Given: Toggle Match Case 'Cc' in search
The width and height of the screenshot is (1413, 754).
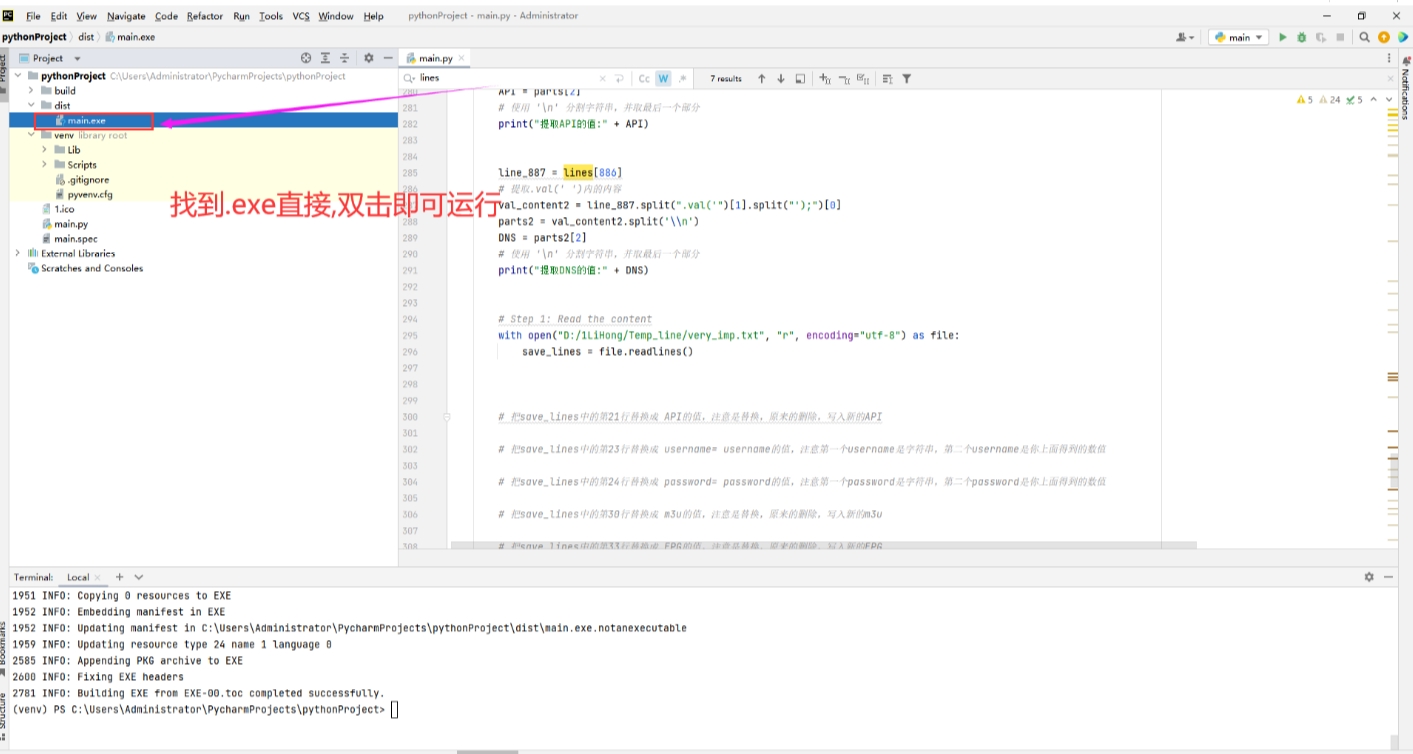Looking at the screenshot, I should click(x=644, y=78).
